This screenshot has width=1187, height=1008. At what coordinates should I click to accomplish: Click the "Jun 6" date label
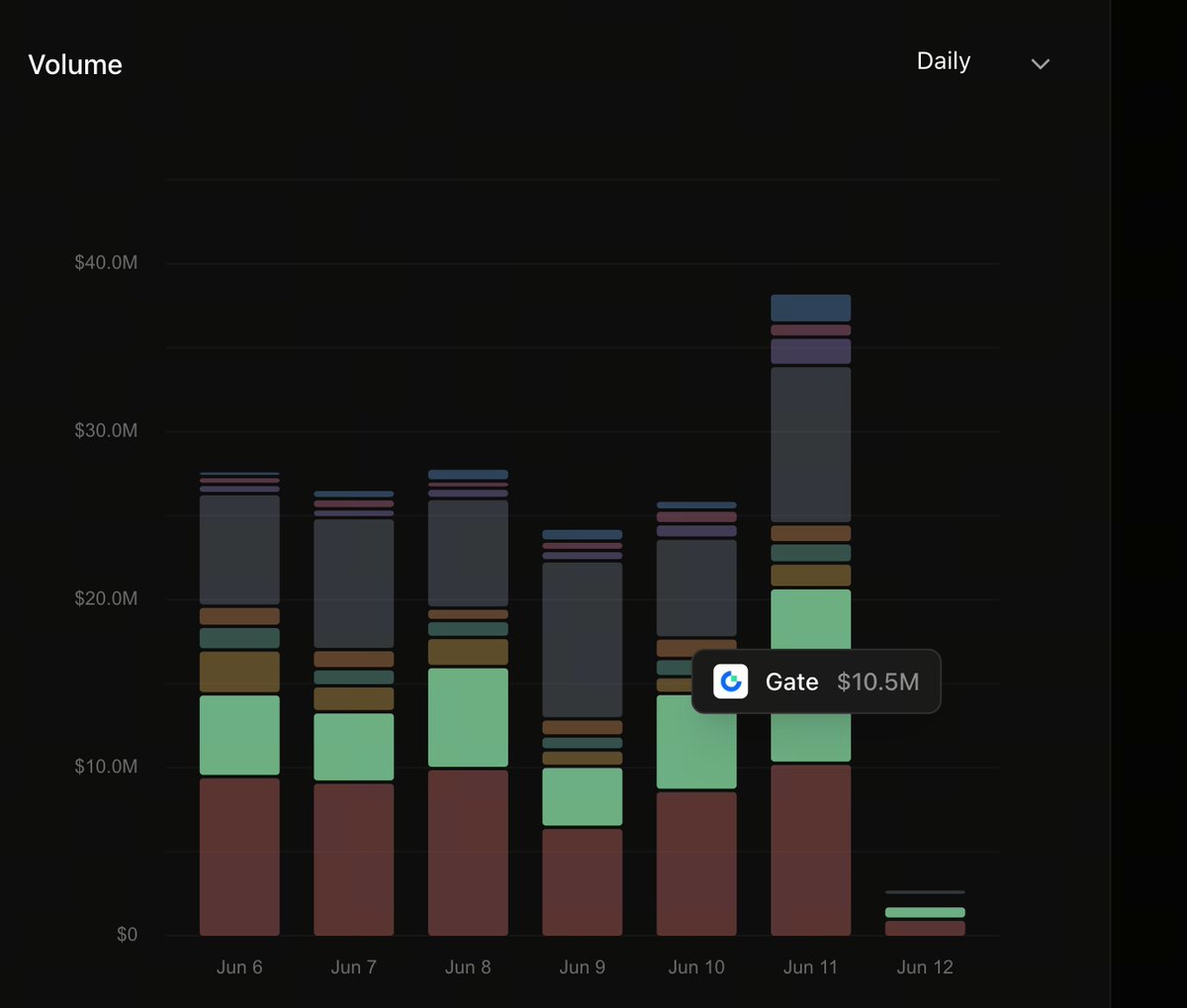click(239, 967)
